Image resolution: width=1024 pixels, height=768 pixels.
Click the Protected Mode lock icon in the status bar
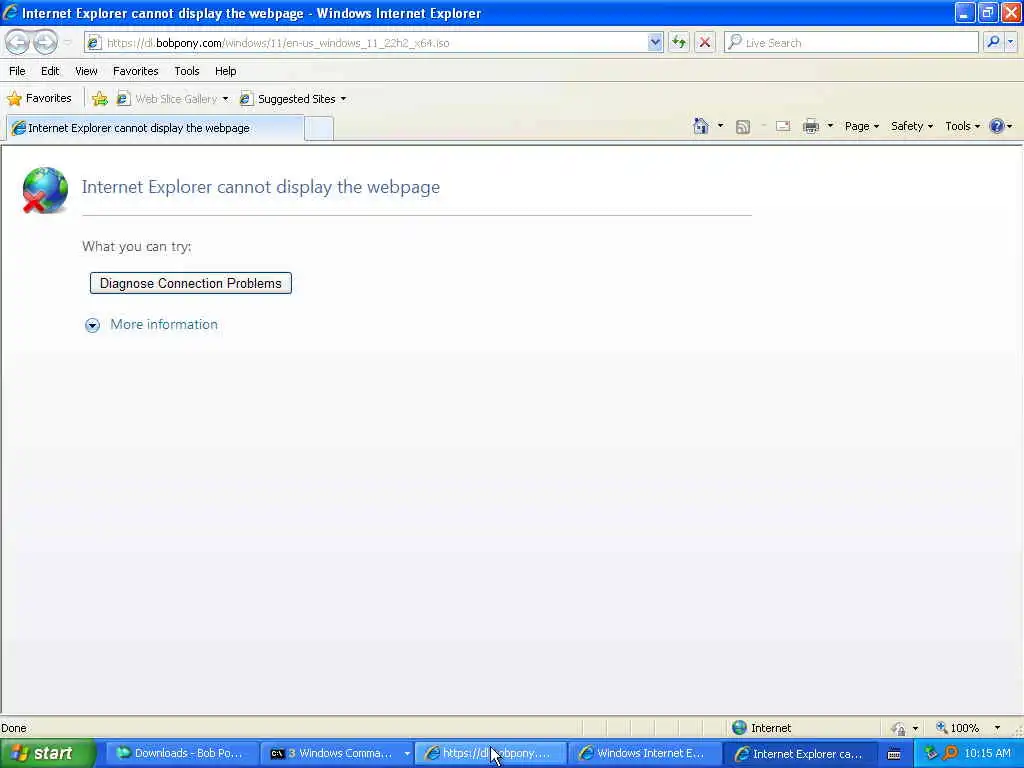tap(899, 728)
